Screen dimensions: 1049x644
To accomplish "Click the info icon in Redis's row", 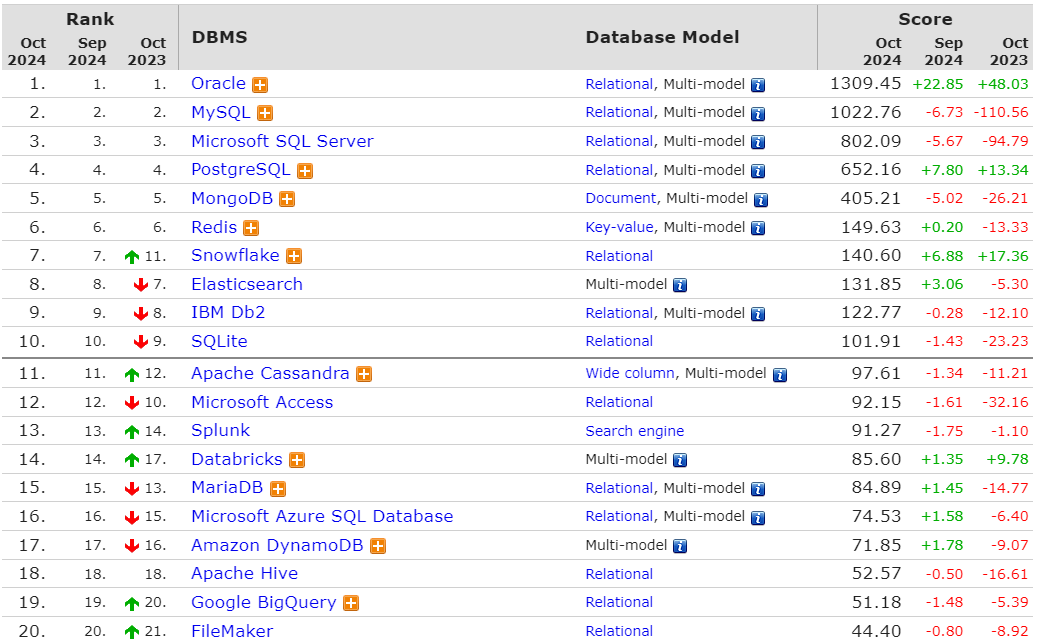I will [758, 229].
